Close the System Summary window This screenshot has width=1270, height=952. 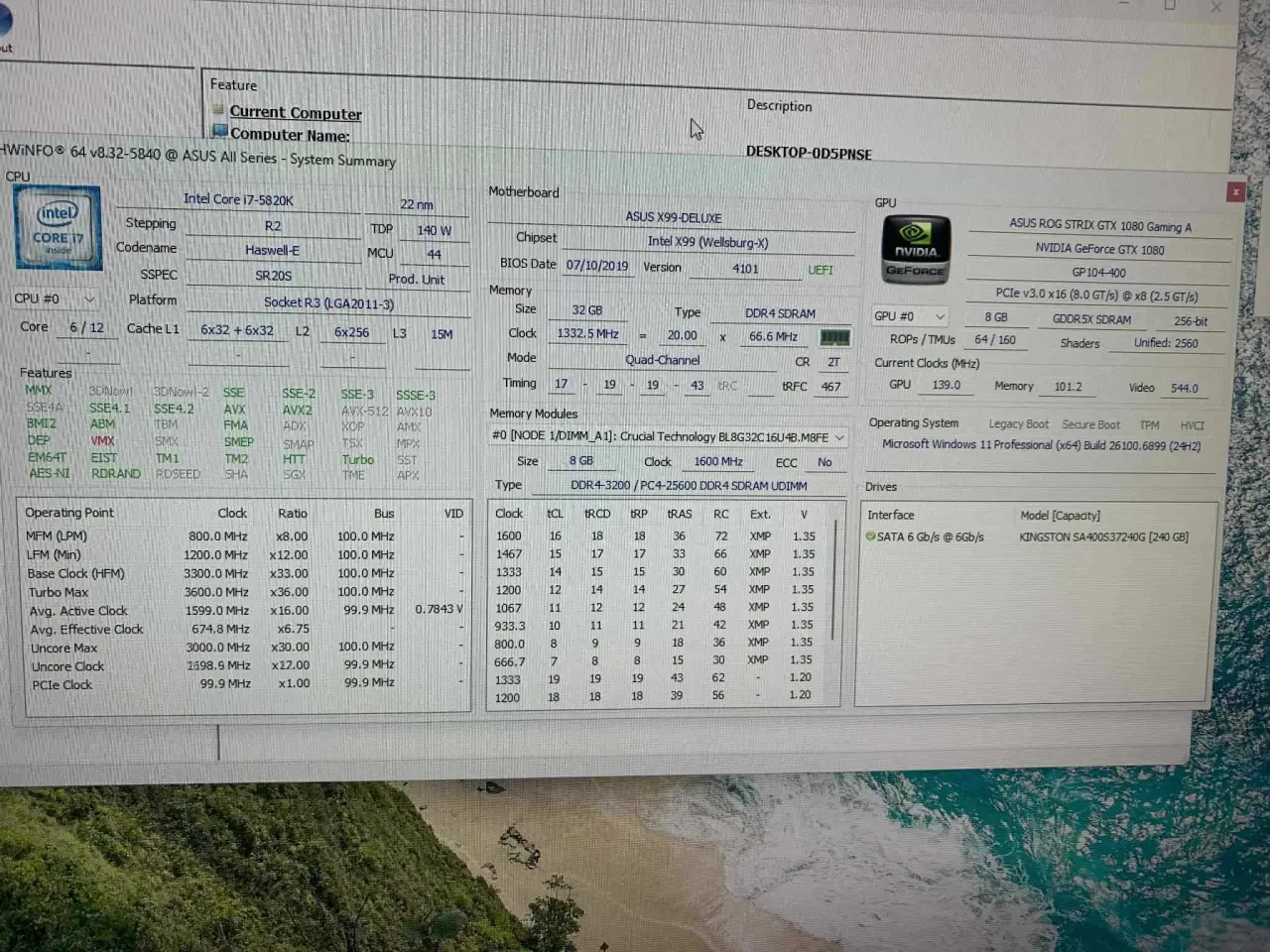(1235, 192)
